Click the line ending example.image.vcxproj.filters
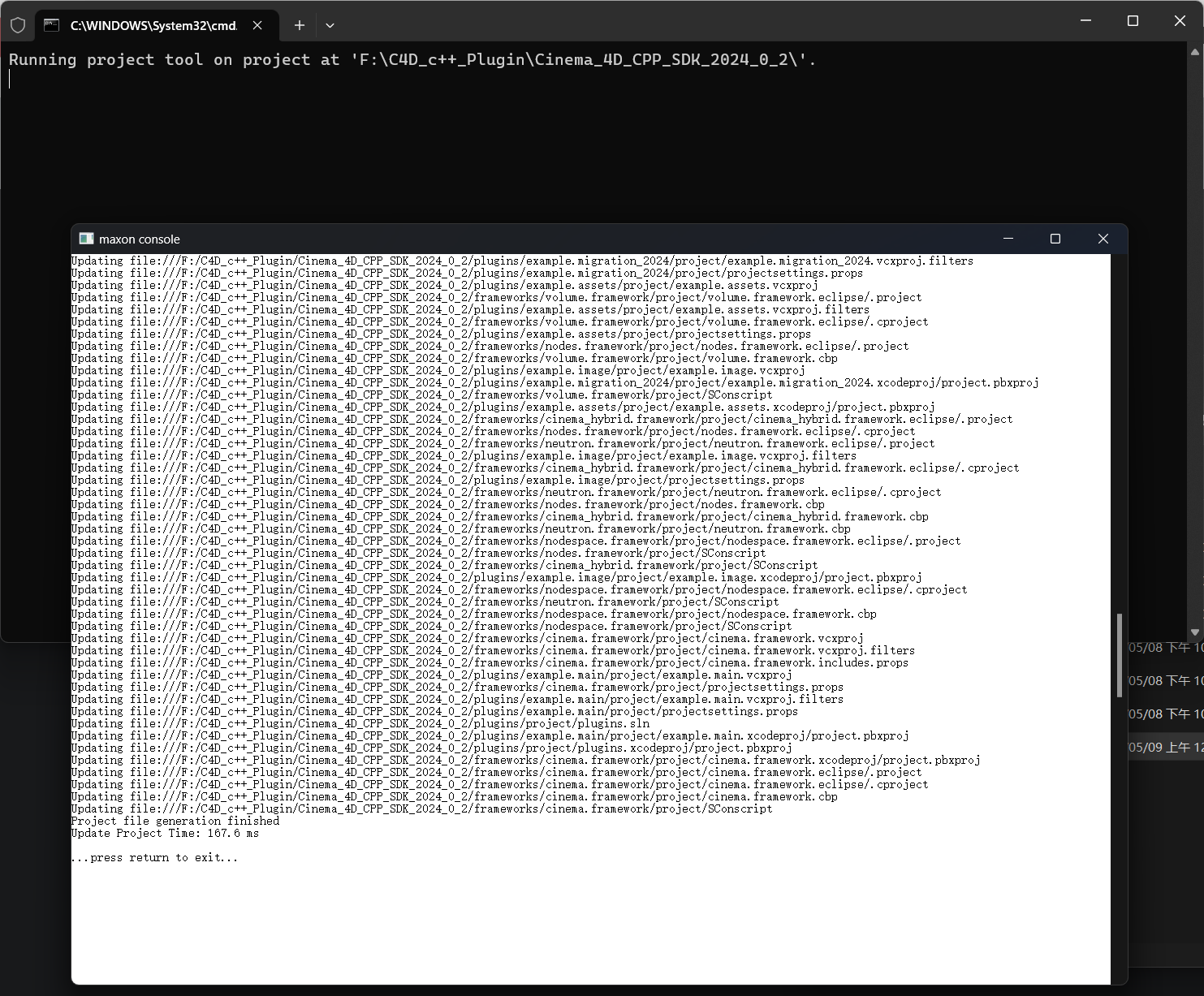 click(x=464, y=455)
